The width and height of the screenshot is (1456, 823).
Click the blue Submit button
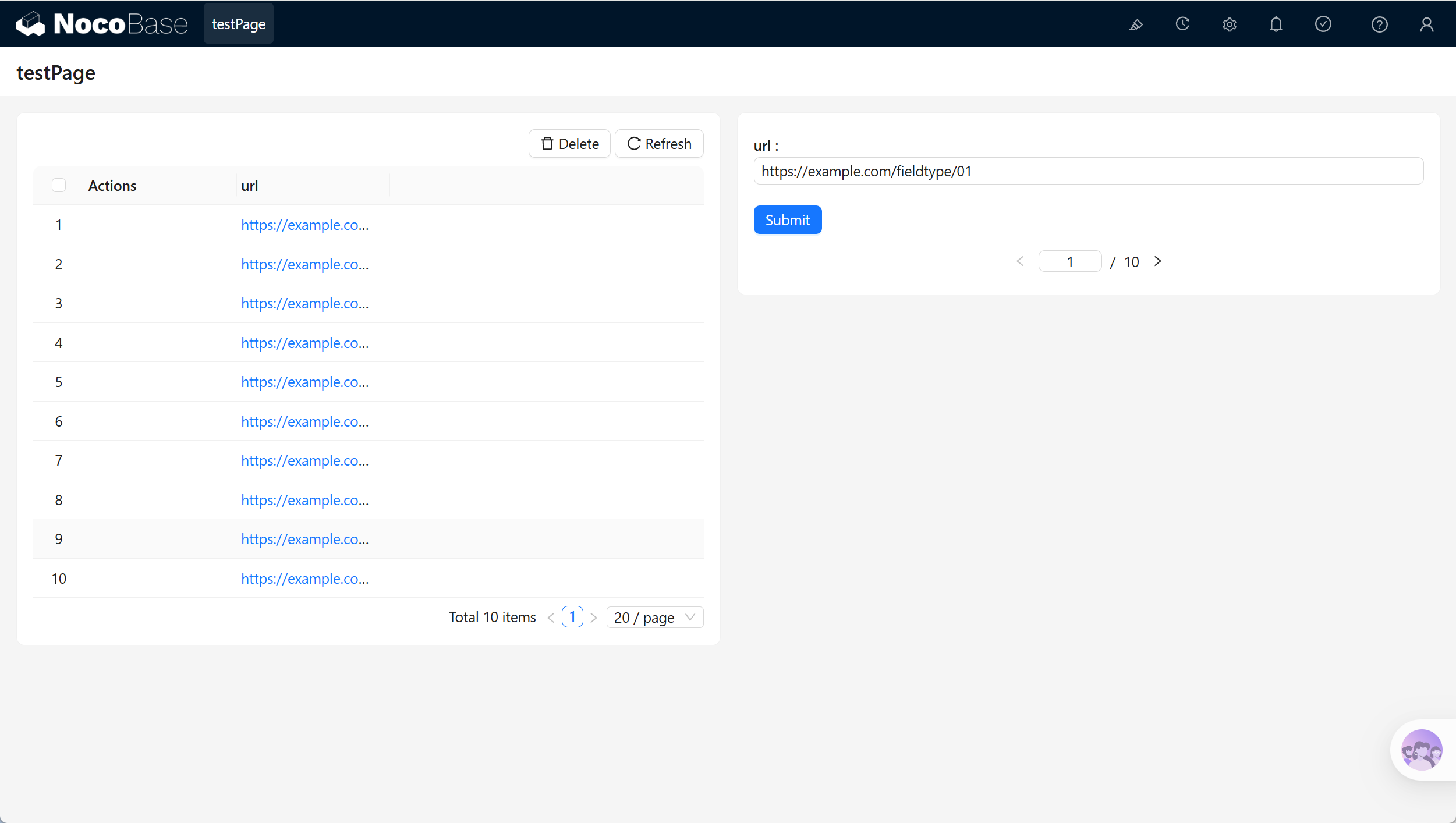coord(787,219)
